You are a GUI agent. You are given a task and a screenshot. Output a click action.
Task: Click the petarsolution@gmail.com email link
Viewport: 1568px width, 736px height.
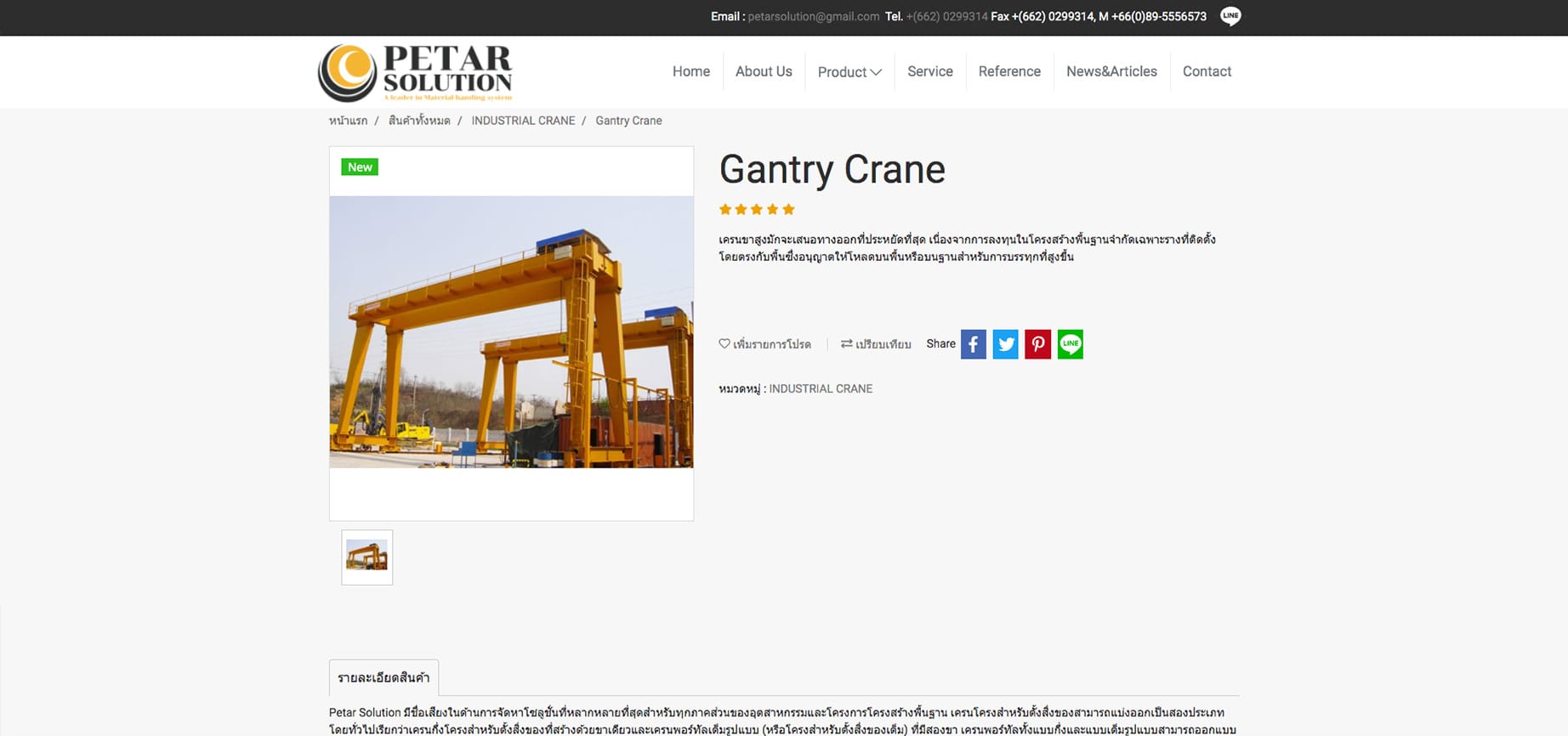click(x=813, y=16)
